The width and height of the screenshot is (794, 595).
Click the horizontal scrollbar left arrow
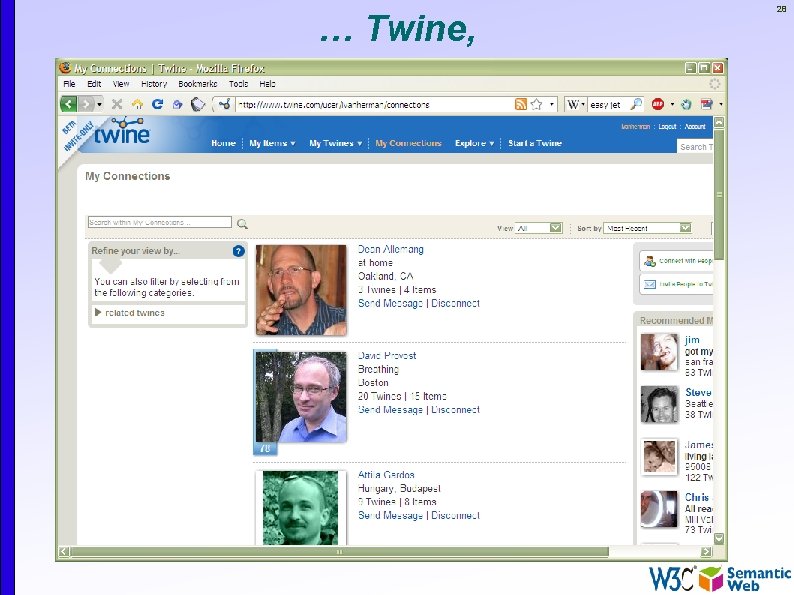pyautogui.click(x=64, y=551)
